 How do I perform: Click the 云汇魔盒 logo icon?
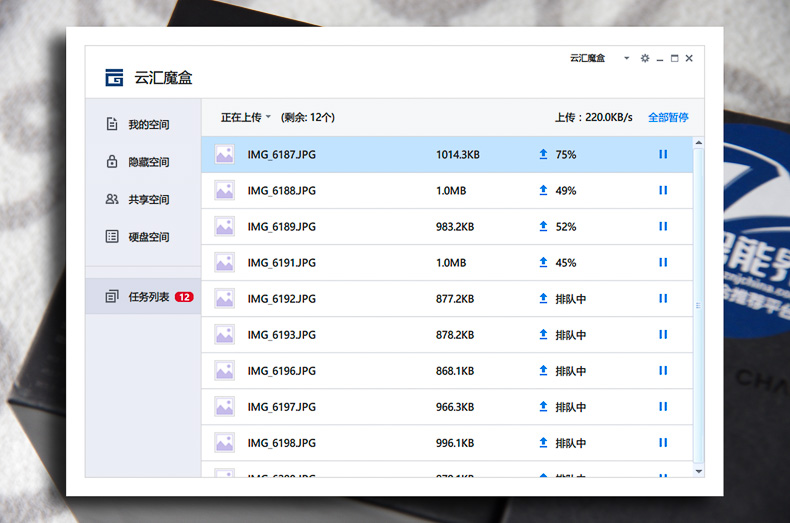(x=115, y=78)
